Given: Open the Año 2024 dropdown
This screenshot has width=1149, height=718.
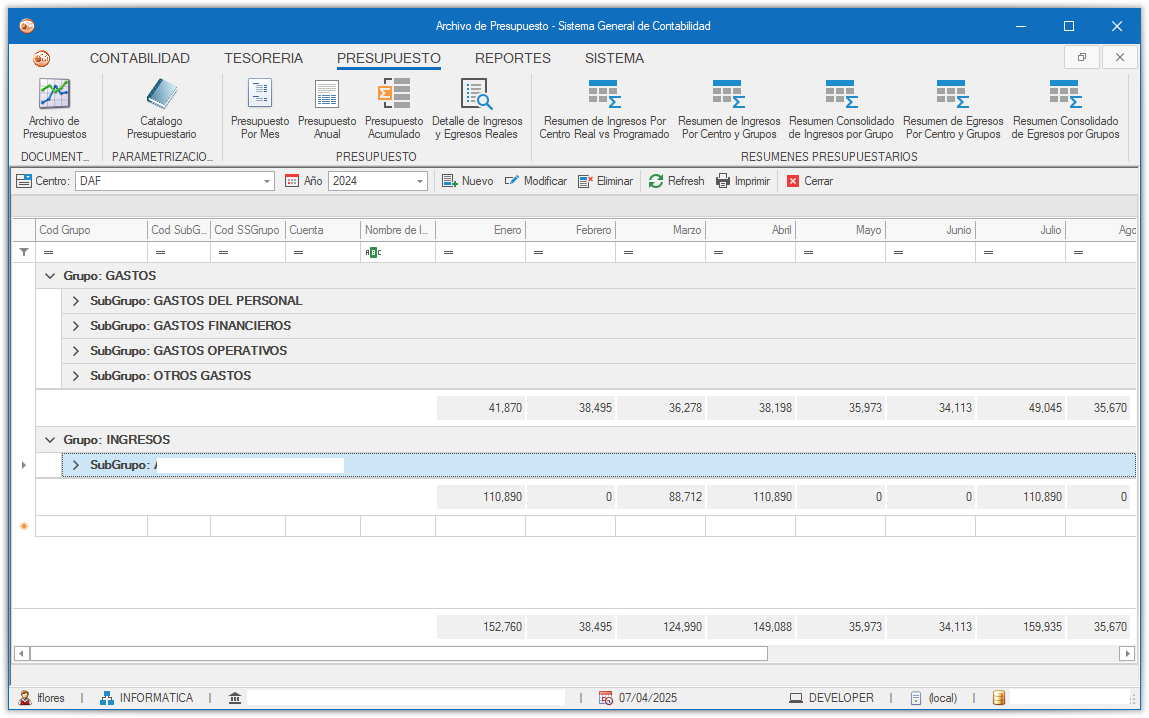Looking at the screenshot, I should point(420,181).
